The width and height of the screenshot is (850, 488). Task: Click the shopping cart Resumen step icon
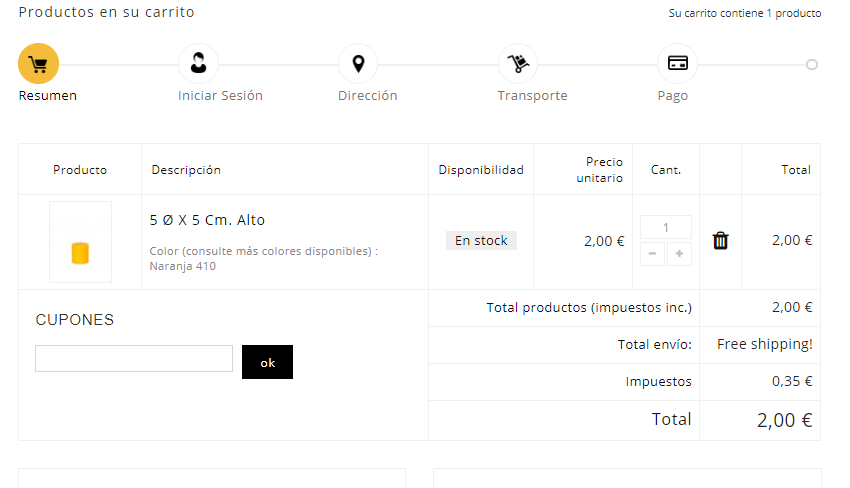(x=38, y=65)
